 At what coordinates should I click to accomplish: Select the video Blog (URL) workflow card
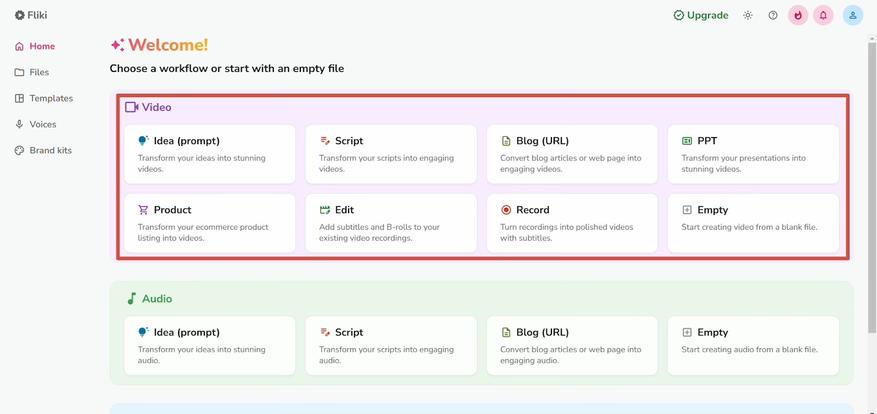coord(572,154)
